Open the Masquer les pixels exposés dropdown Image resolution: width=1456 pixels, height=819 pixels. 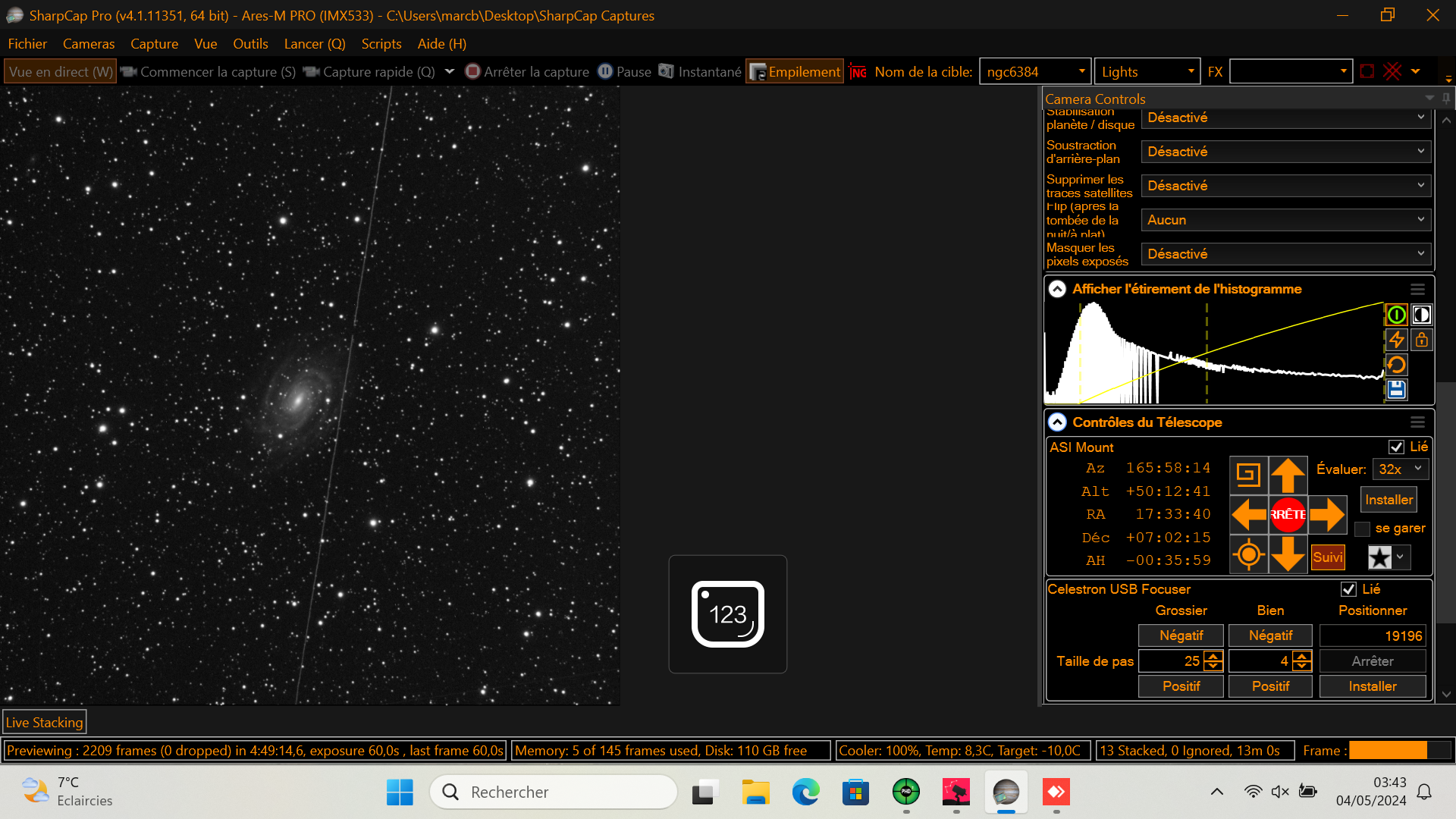[1286, 254]
